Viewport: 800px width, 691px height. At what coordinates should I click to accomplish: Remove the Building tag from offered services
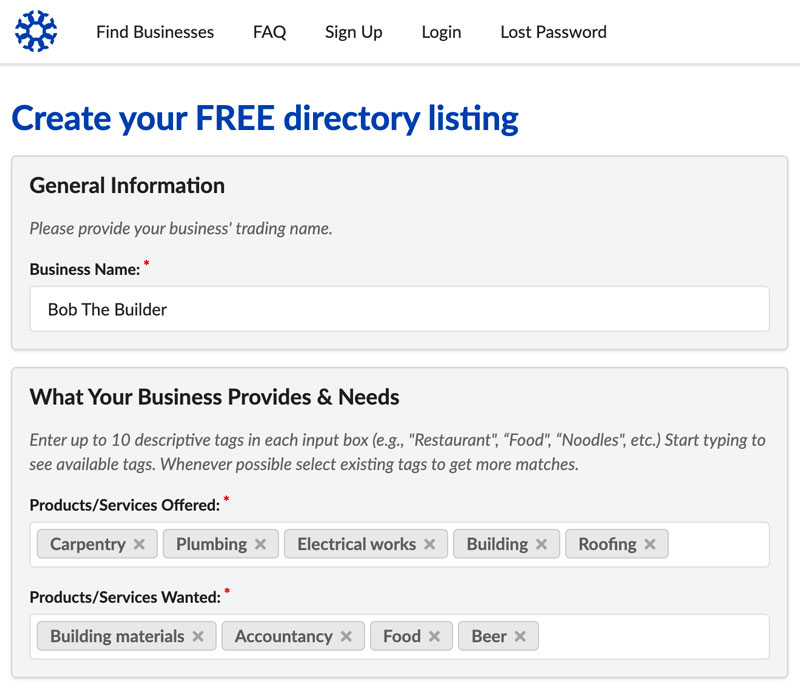click(x=541, y=544)
